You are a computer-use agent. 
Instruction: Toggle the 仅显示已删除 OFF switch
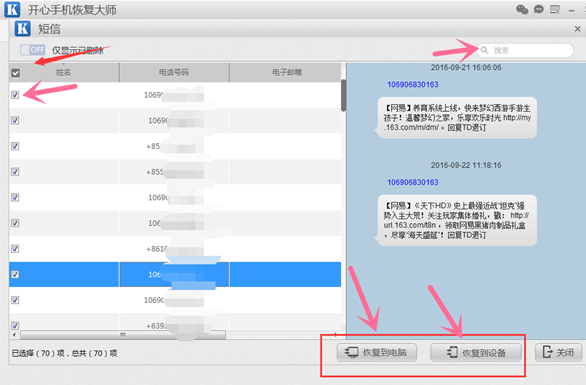(x=33, y=50)
